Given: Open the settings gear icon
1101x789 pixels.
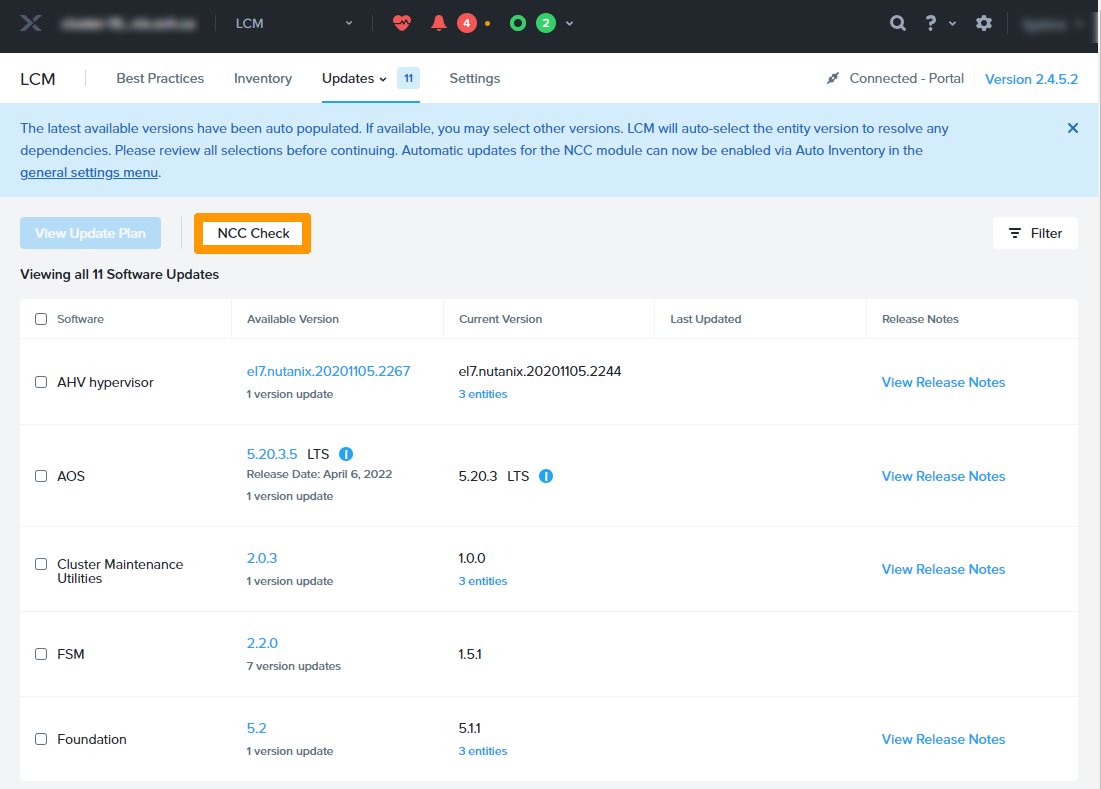Looking at the screenshot, I should click(x=984, y=23).
